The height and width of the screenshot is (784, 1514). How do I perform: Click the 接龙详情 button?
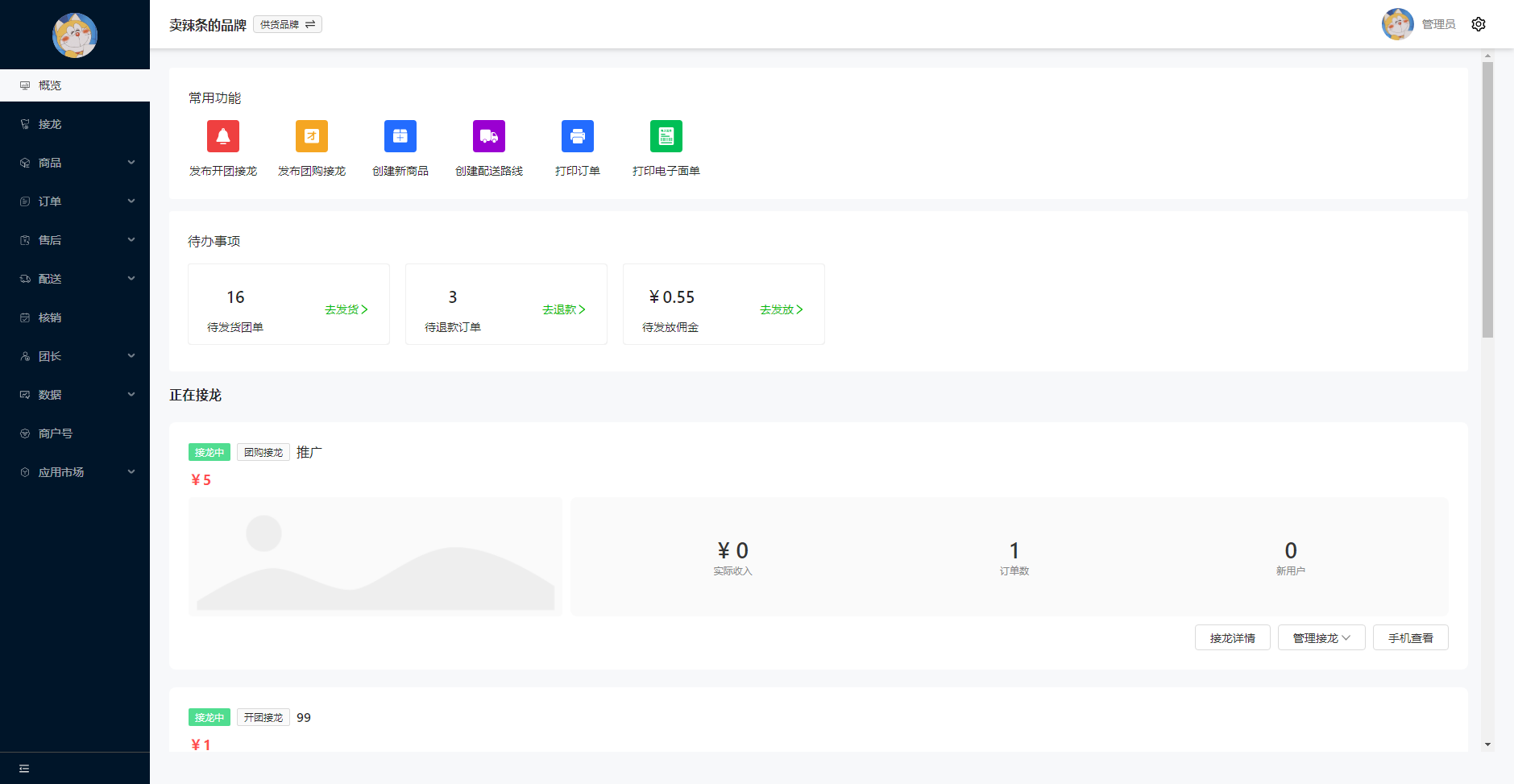coord(1233,637)
